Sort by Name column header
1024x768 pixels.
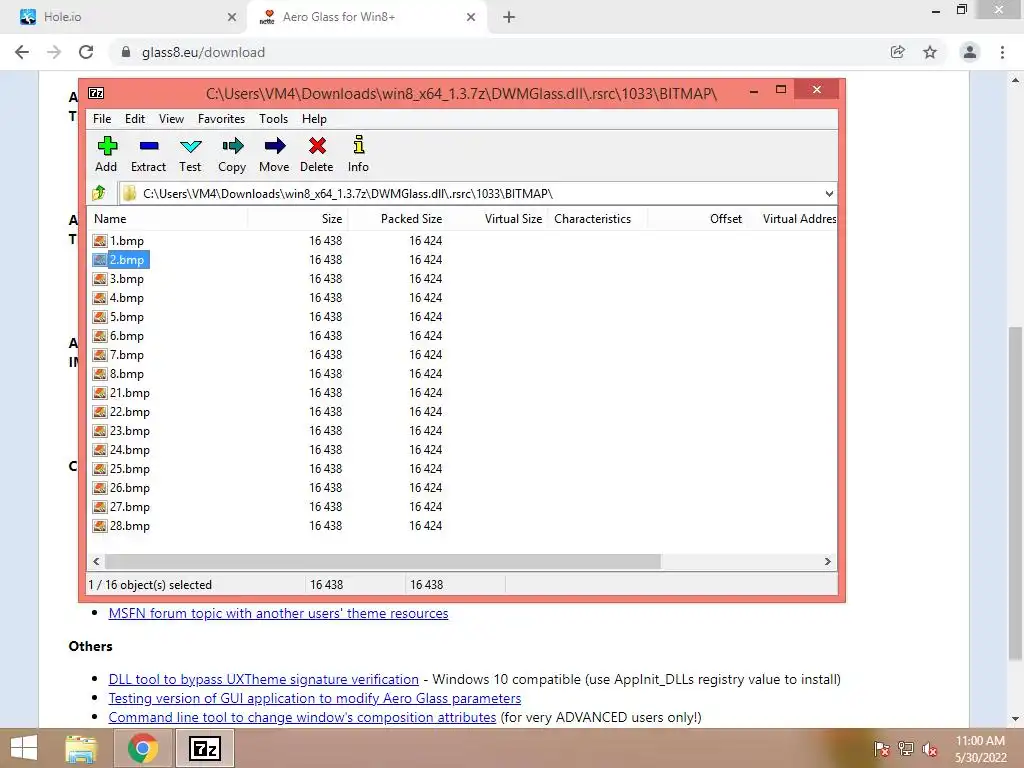167,219
